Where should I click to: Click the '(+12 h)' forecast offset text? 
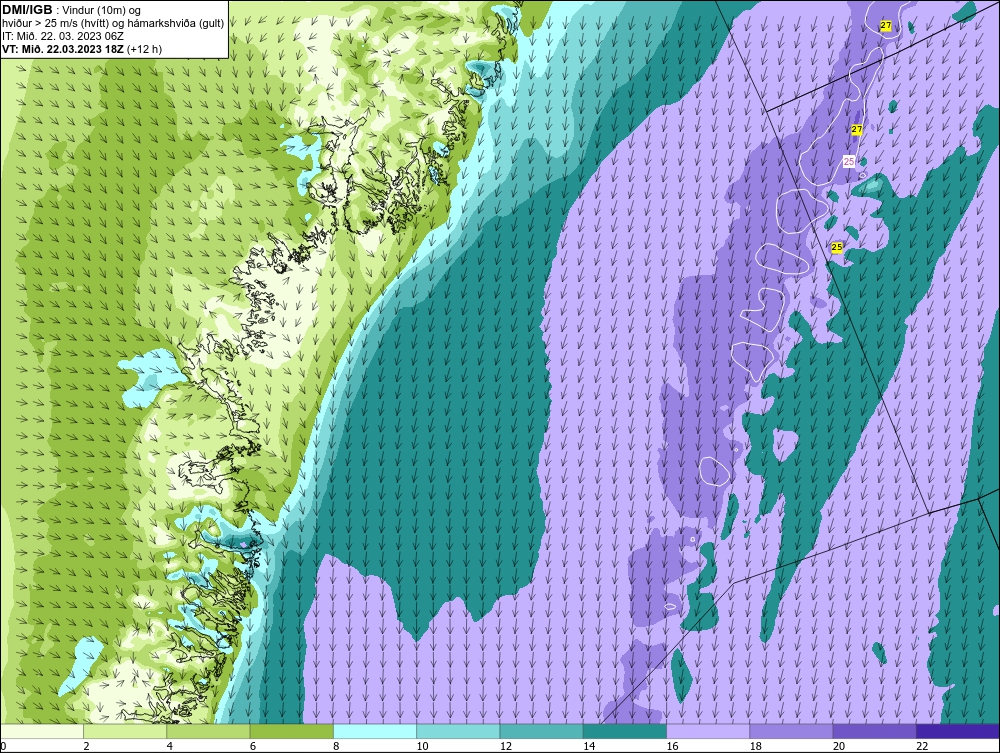pyautogui.click(x=145, y=49)
